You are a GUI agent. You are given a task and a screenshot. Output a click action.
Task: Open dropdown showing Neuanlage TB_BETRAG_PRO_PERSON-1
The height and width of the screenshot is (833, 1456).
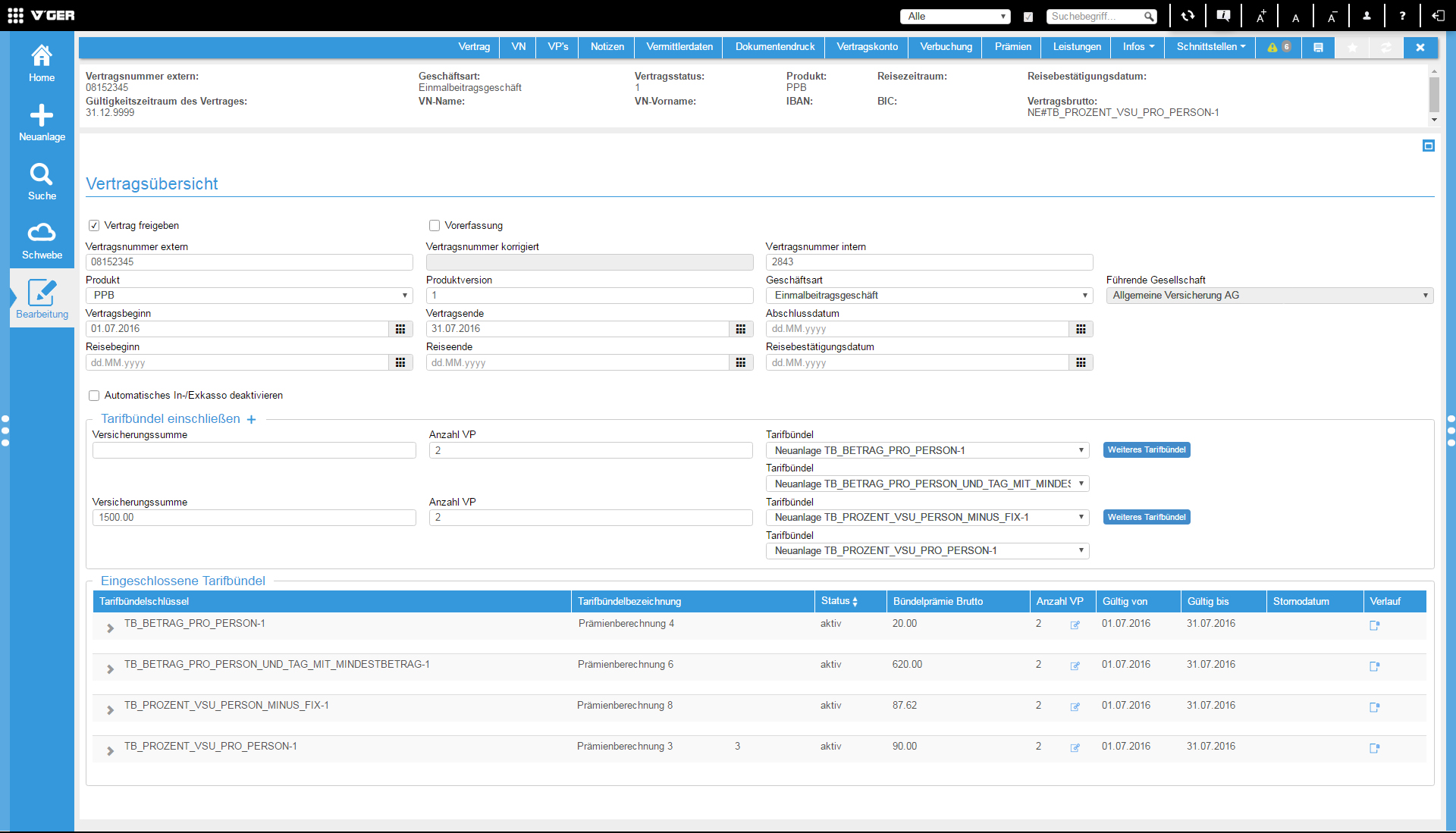927,450
